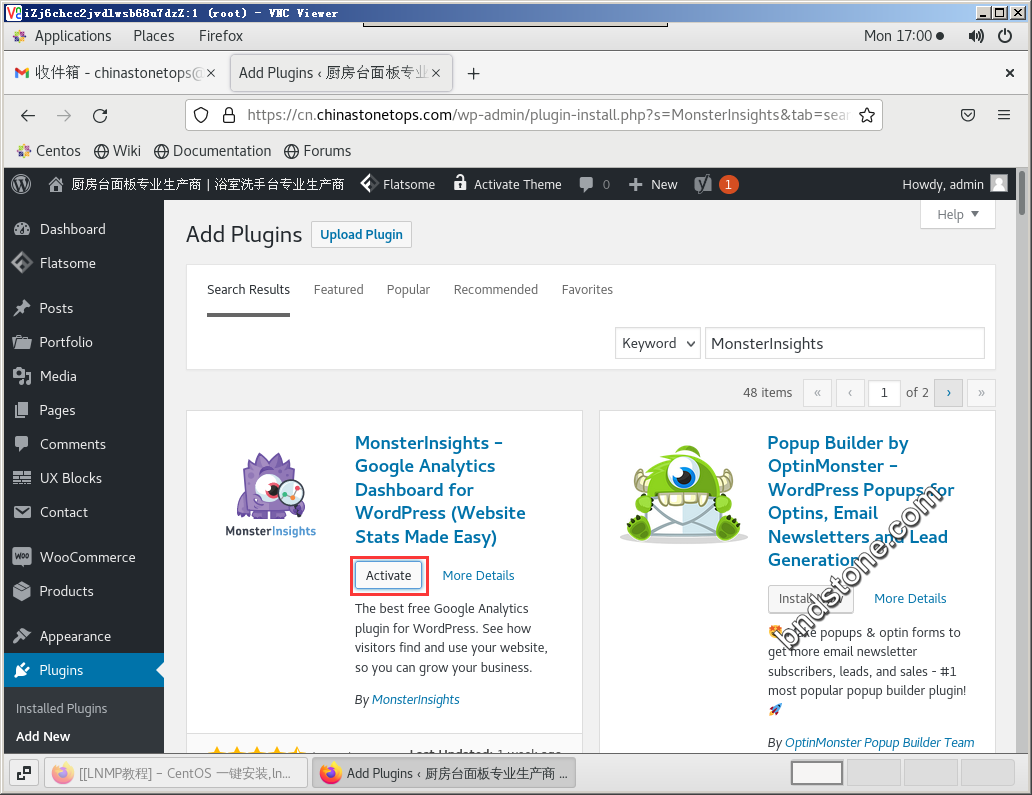Expand the Help dropdown

pos(958,215)
